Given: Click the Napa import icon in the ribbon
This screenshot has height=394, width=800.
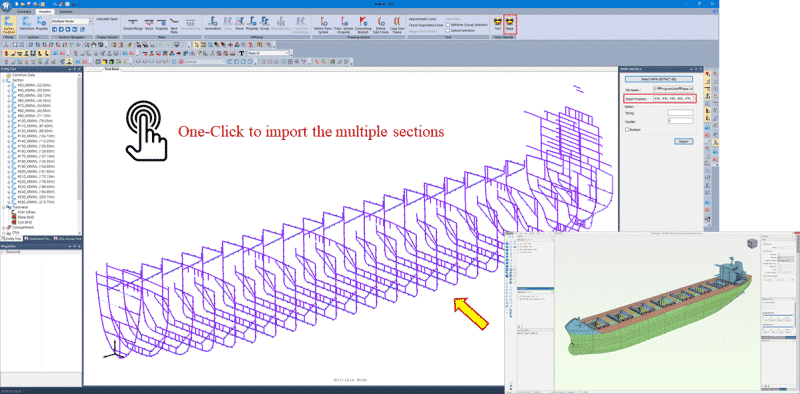Looking at the screenshot, I should coord(510,23).
